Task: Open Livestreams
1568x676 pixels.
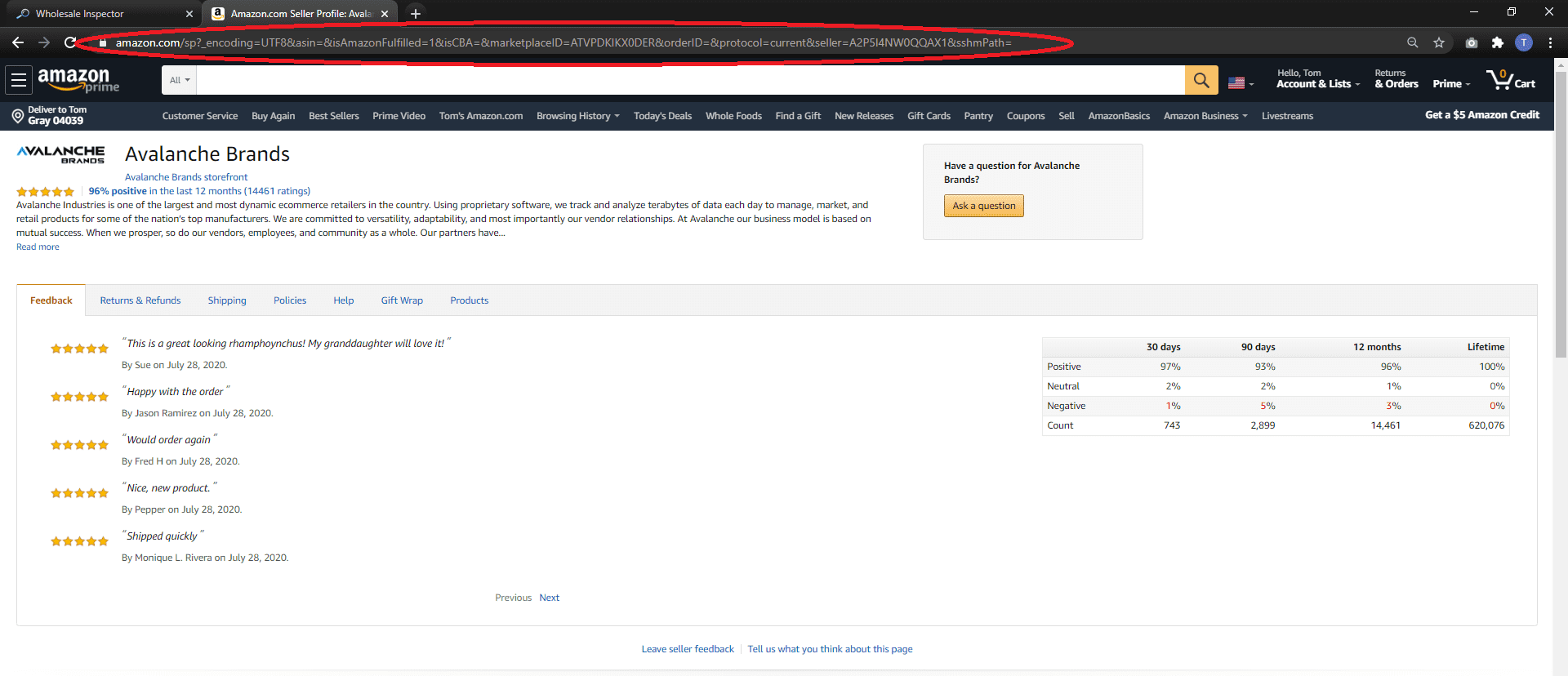Action: [x=1288, y=116]
